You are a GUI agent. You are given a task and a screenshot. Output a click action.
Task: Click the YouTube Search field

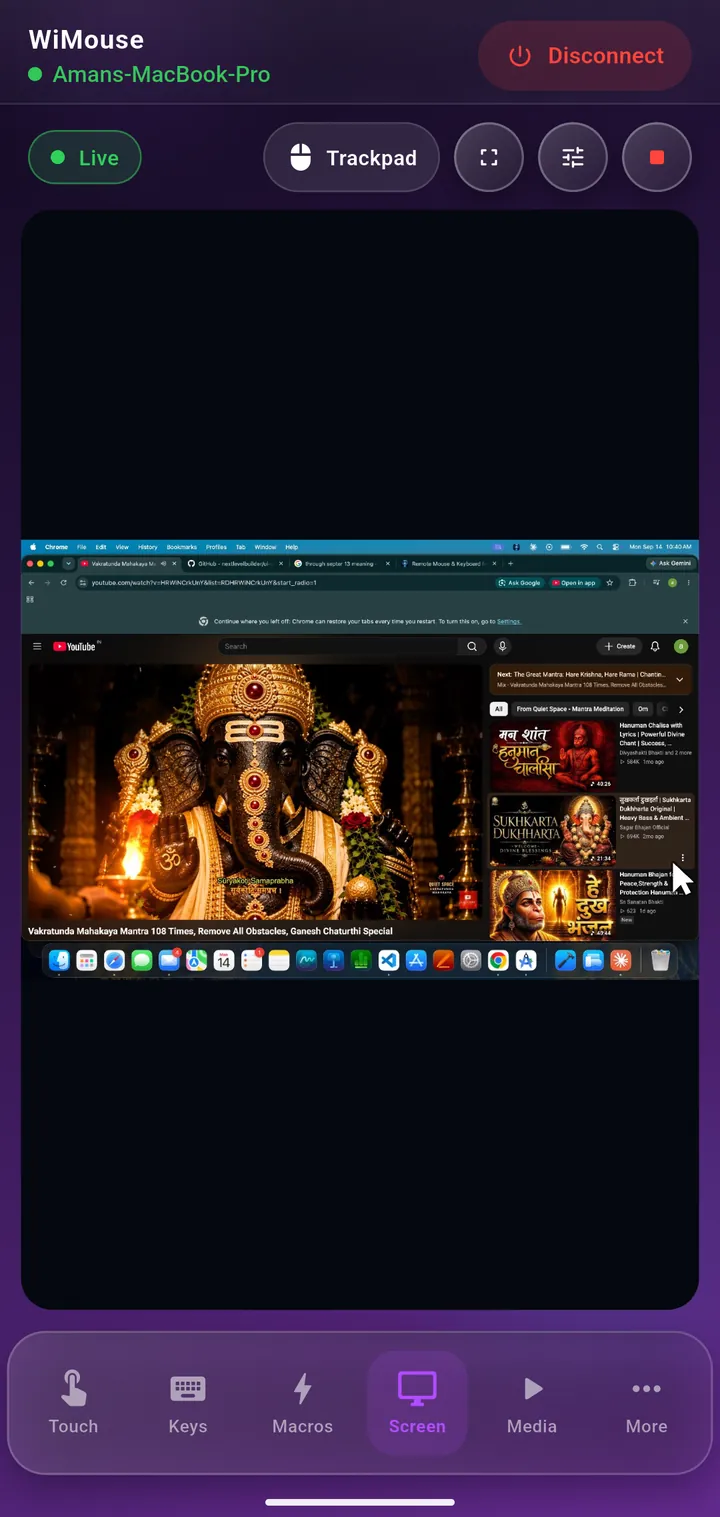[x=338, y=647]
